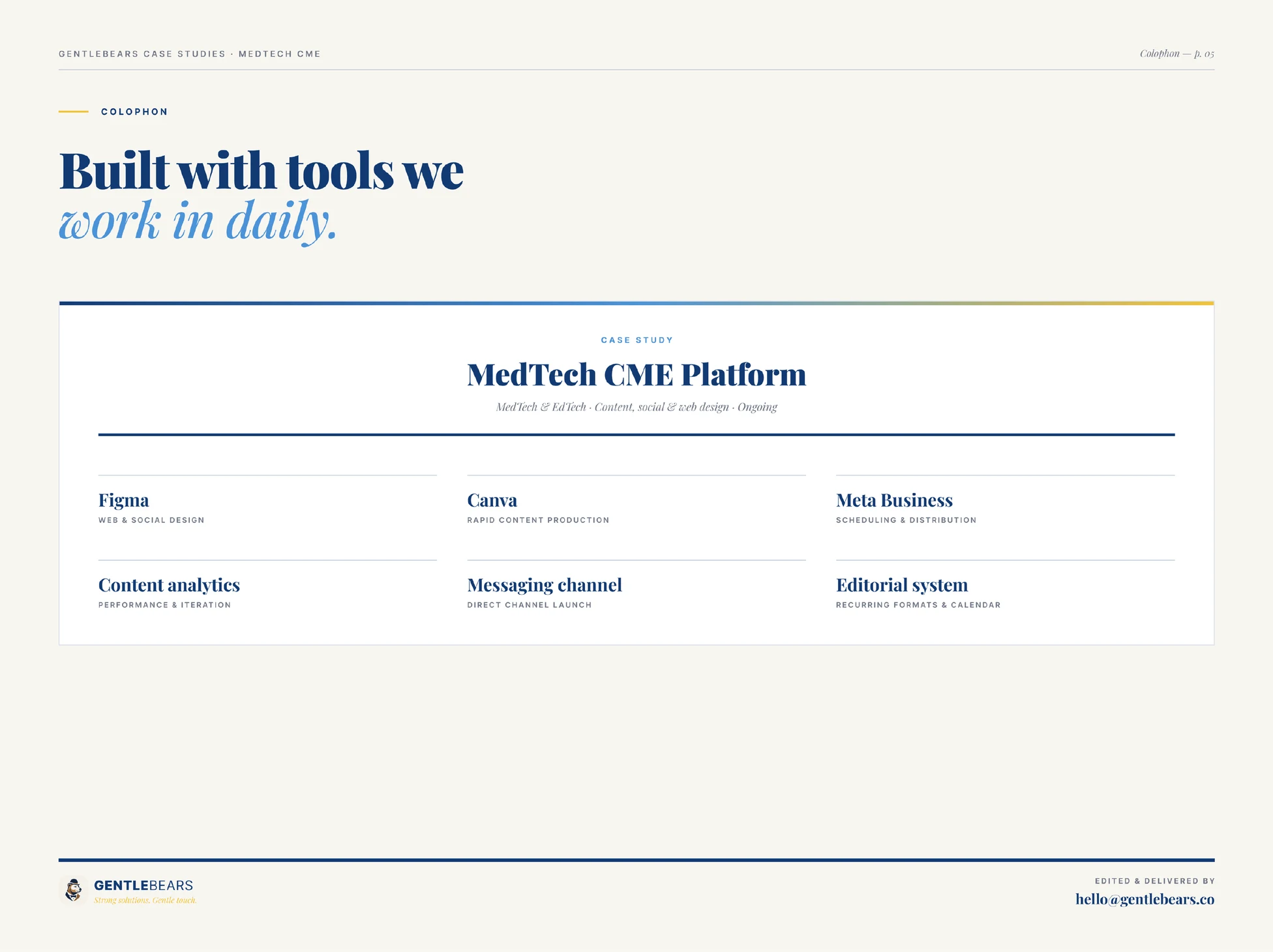Click the 'PERFORMANCE & ITERATION' caption
The height and width of the screenshot is (952, 1273).
[x=164, y=605]
